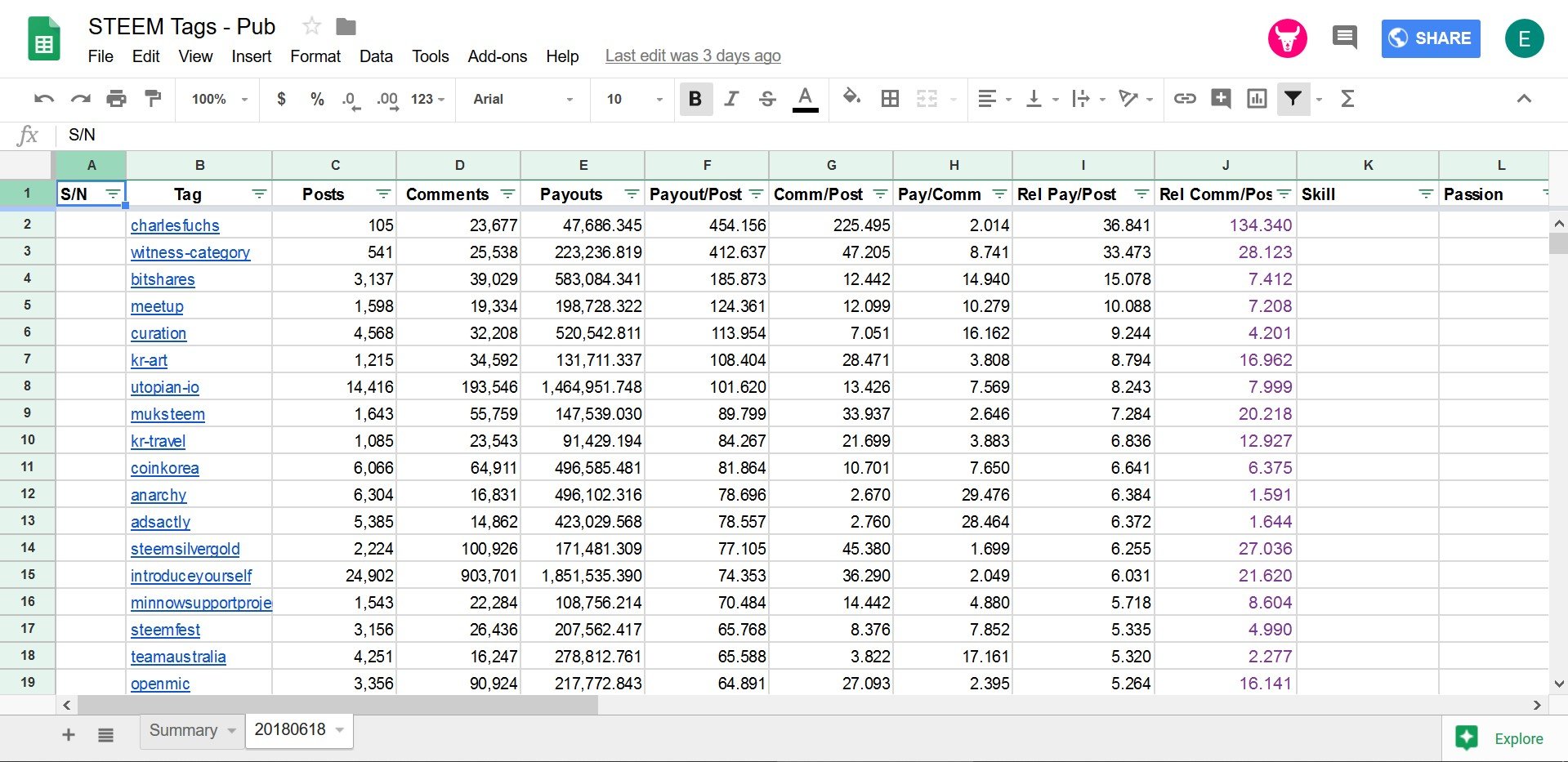Collapse the toolbar with up chevron
1568x762 pixels.
(1524, 99)
